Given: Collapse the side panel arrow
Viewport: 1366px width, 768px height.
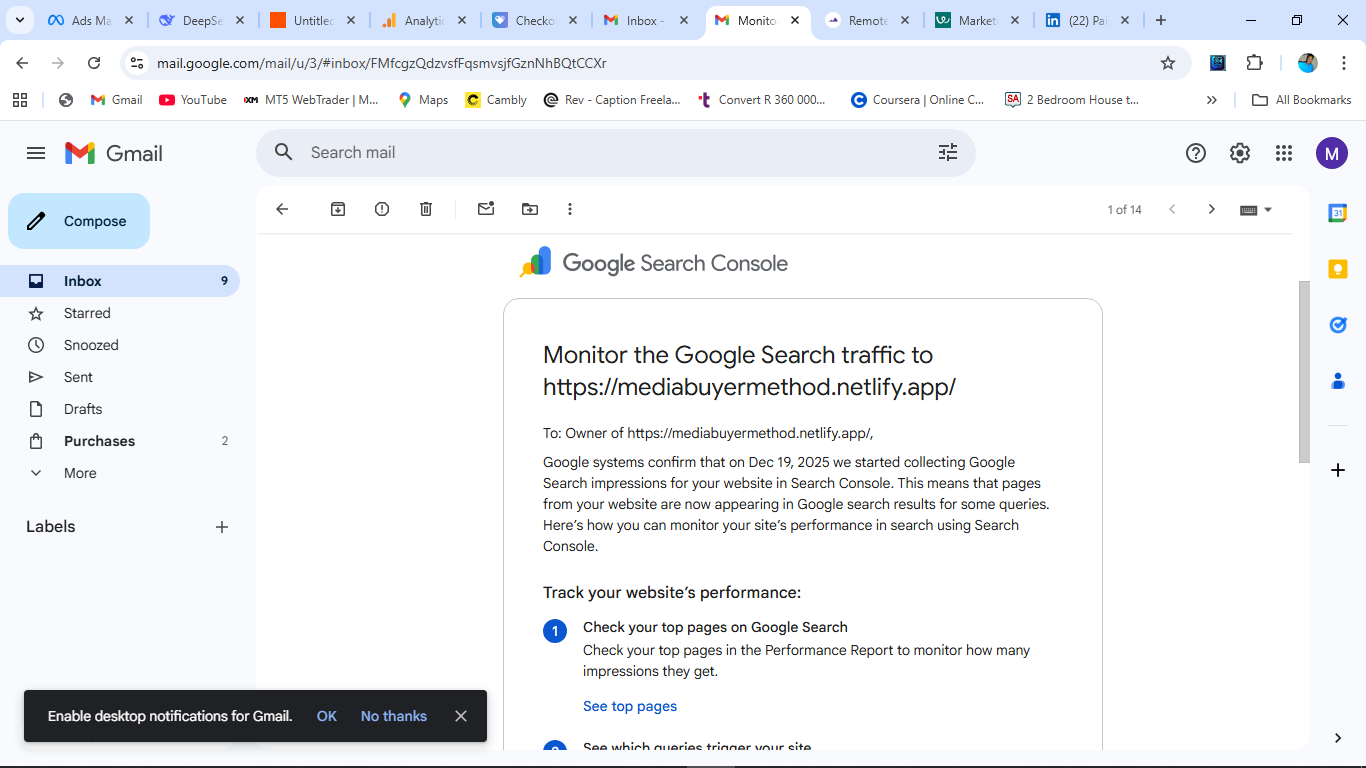Looking at the screenshot, I should point(1337,738).
